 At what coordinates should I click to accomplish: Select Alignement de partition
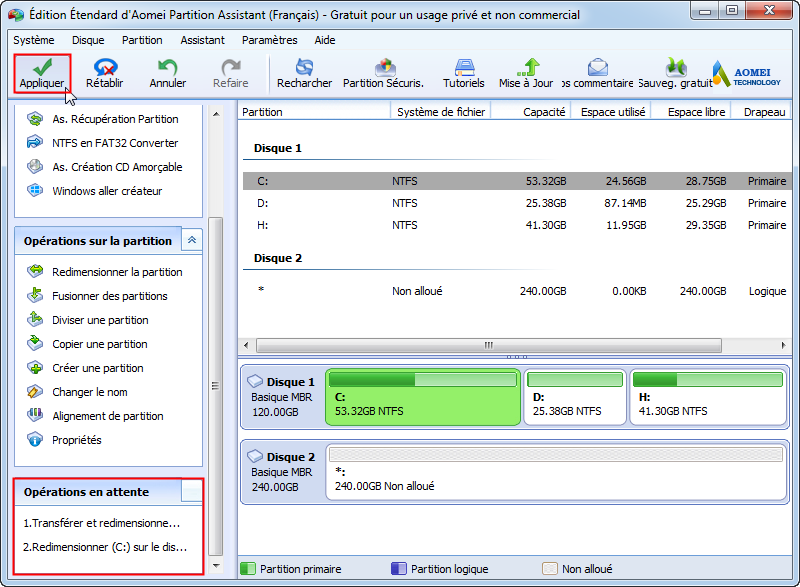pyautogui.click(x=95, y=416)
